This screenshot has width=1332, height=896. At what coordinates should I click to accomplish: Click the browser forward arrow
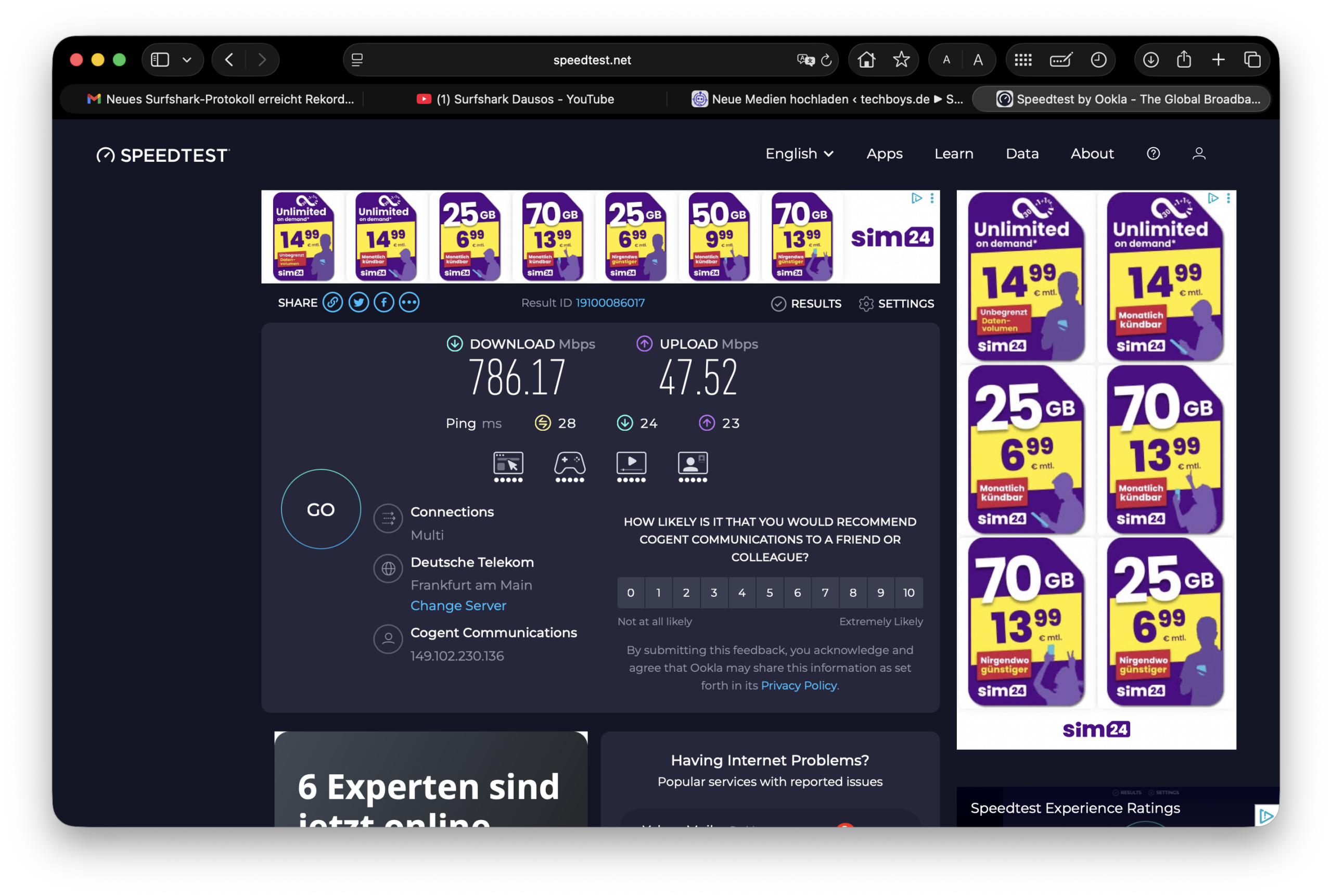pos(262,59)
